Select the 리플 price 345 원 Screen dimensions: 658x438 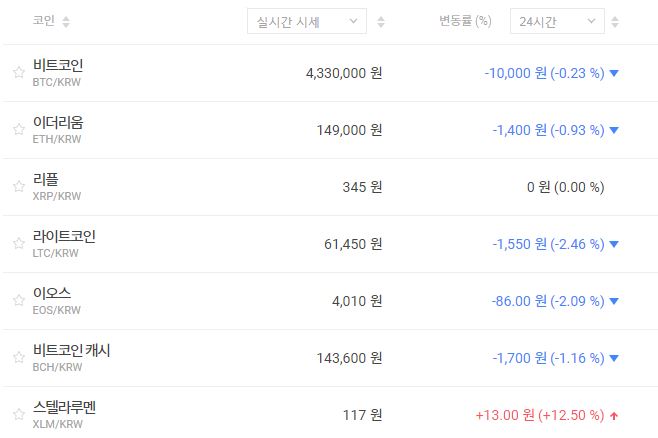coord(363,187)
